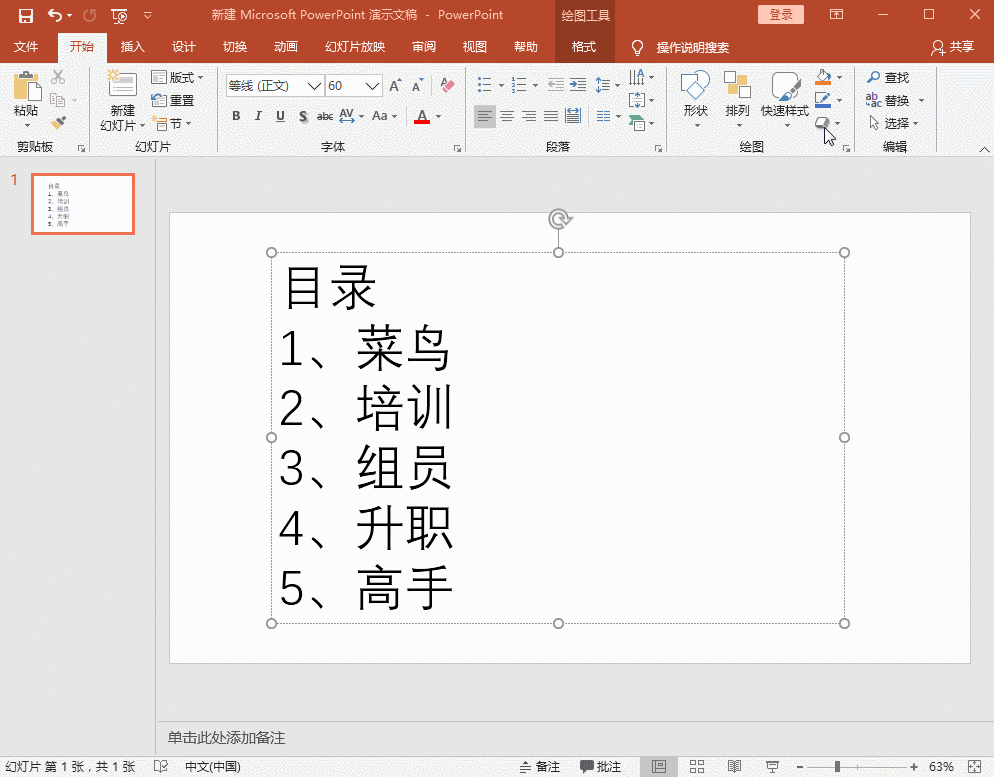Apply bold formatting
Image resolution: width=994 pixels, height=777 pixels.
pyautogui.click(x=236, y=116)
